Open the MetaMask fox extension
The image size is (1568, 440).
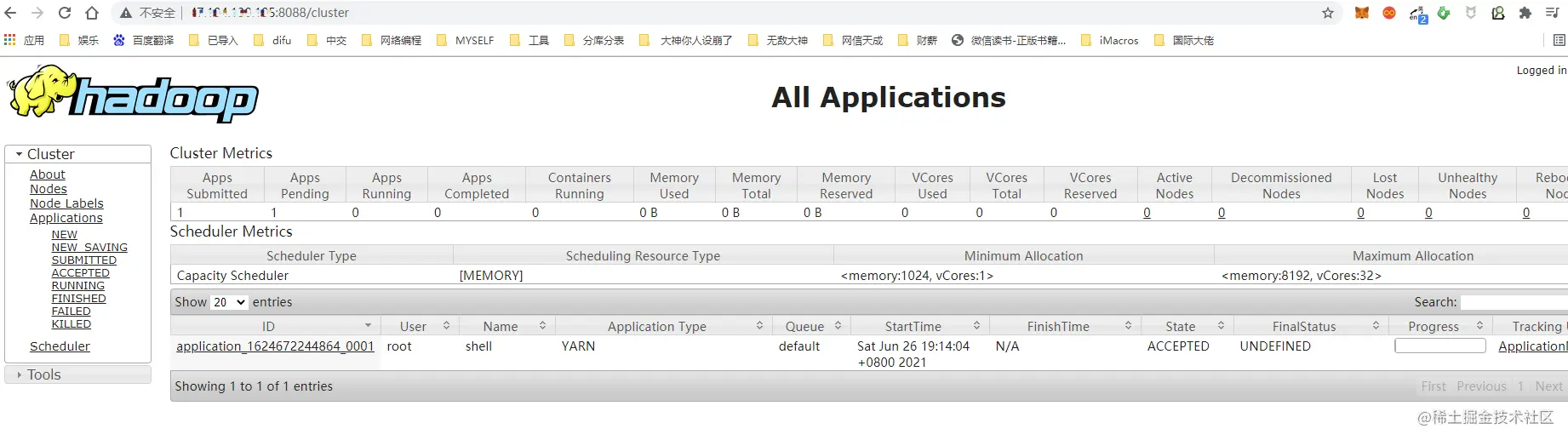(1362, 13)
